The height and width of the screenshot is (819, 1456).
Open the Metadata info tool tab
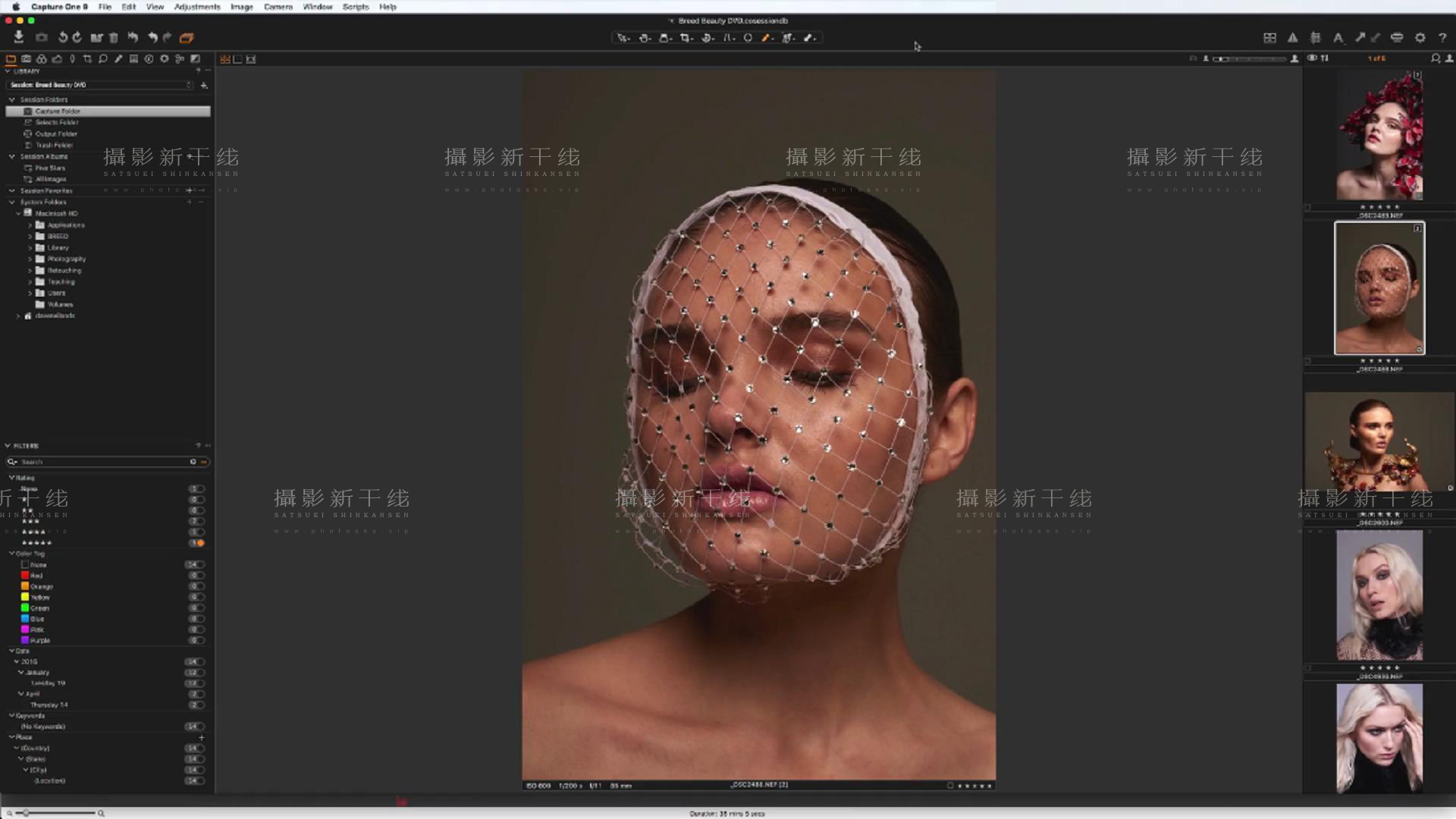[x=149, y=58]
